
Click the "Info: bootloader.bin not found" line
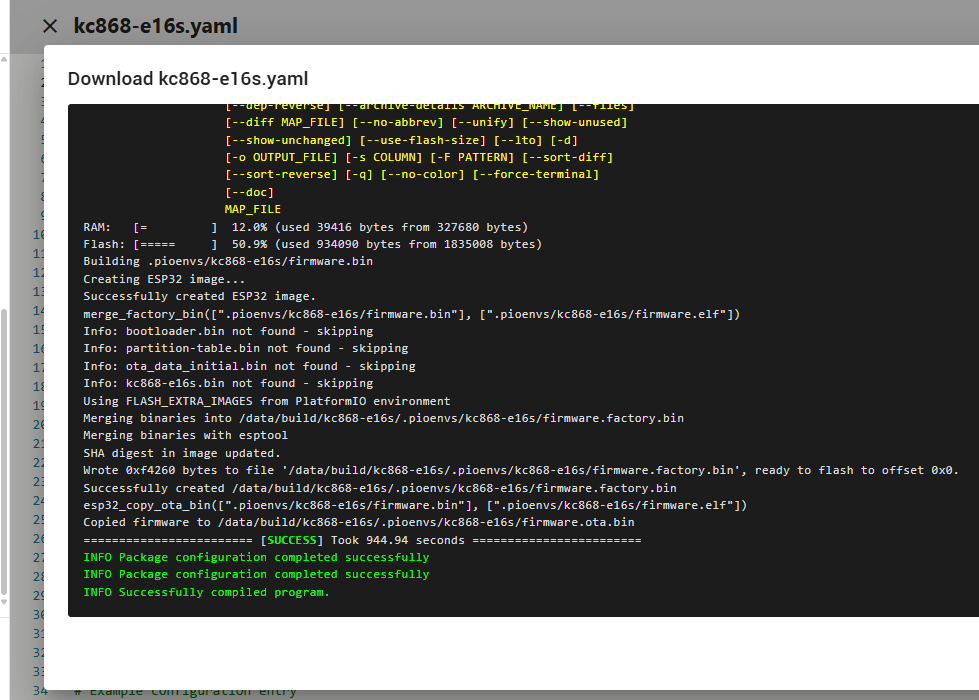point(228,331)
